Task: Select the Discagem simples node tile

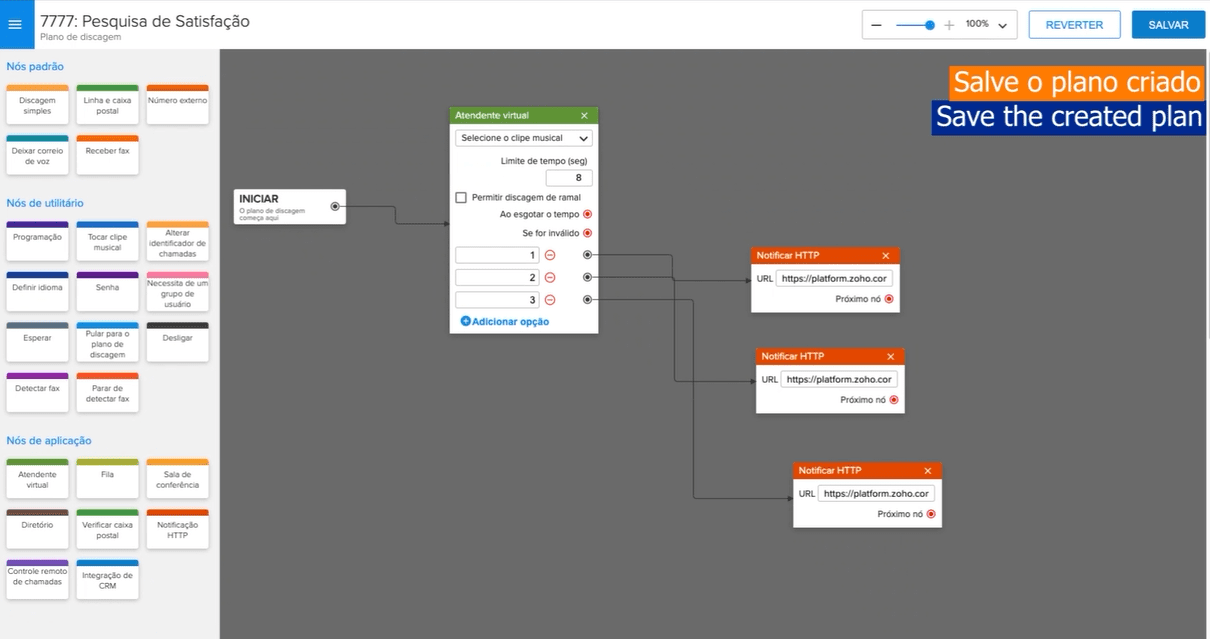Action: point(38,105)
